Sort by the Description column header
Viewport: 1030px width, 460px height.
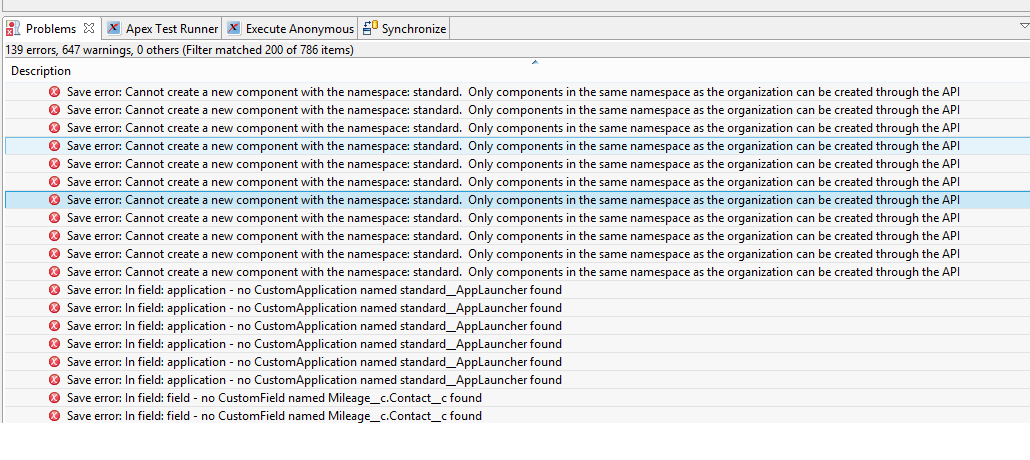point(41,71)
